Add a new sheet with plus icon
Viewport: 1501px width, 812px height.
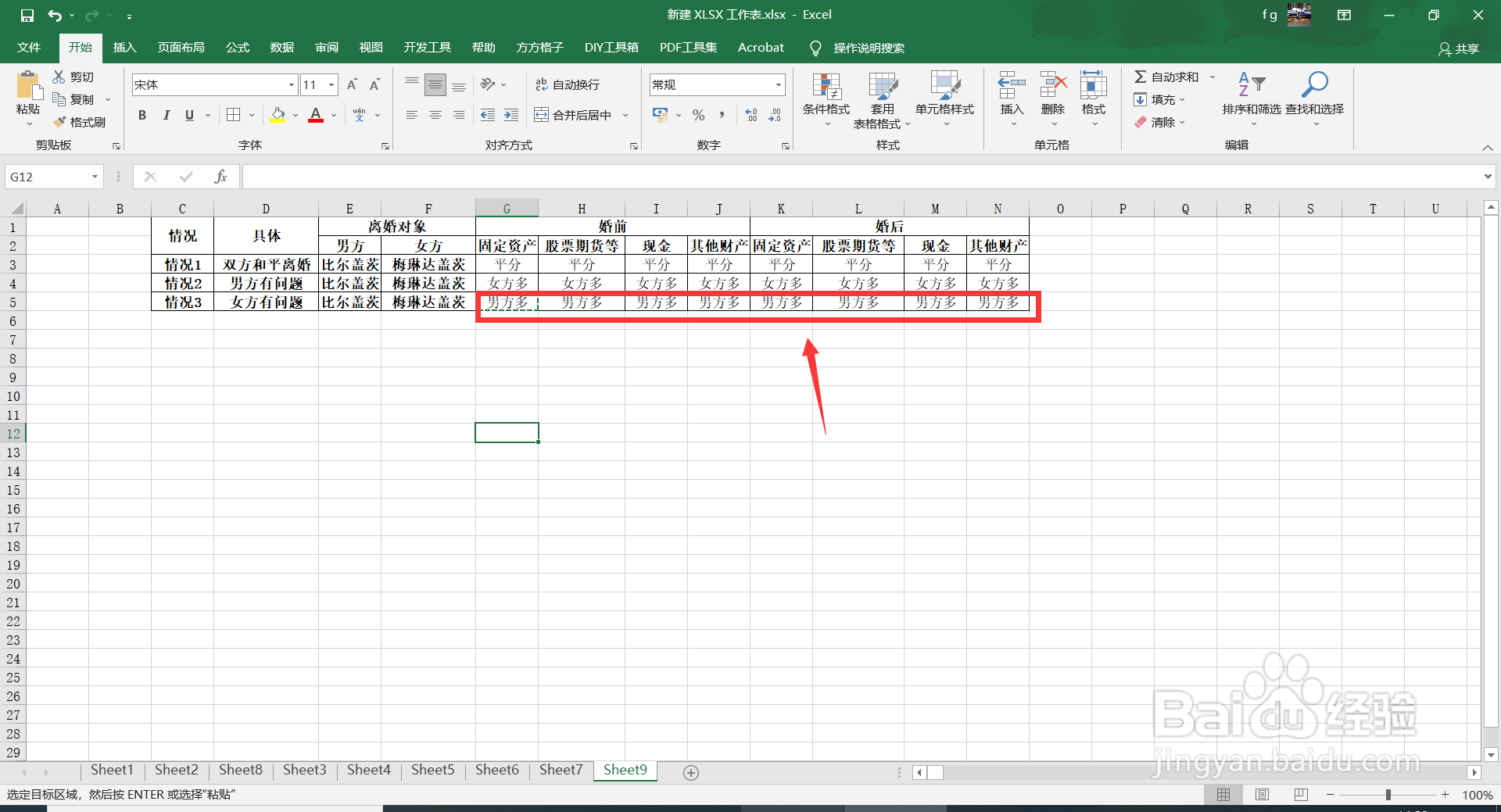691,772
